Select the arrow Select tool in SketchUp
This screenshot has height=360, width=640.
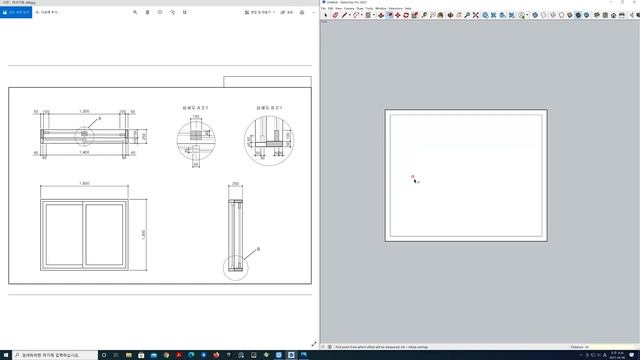[x=325, y=15]
